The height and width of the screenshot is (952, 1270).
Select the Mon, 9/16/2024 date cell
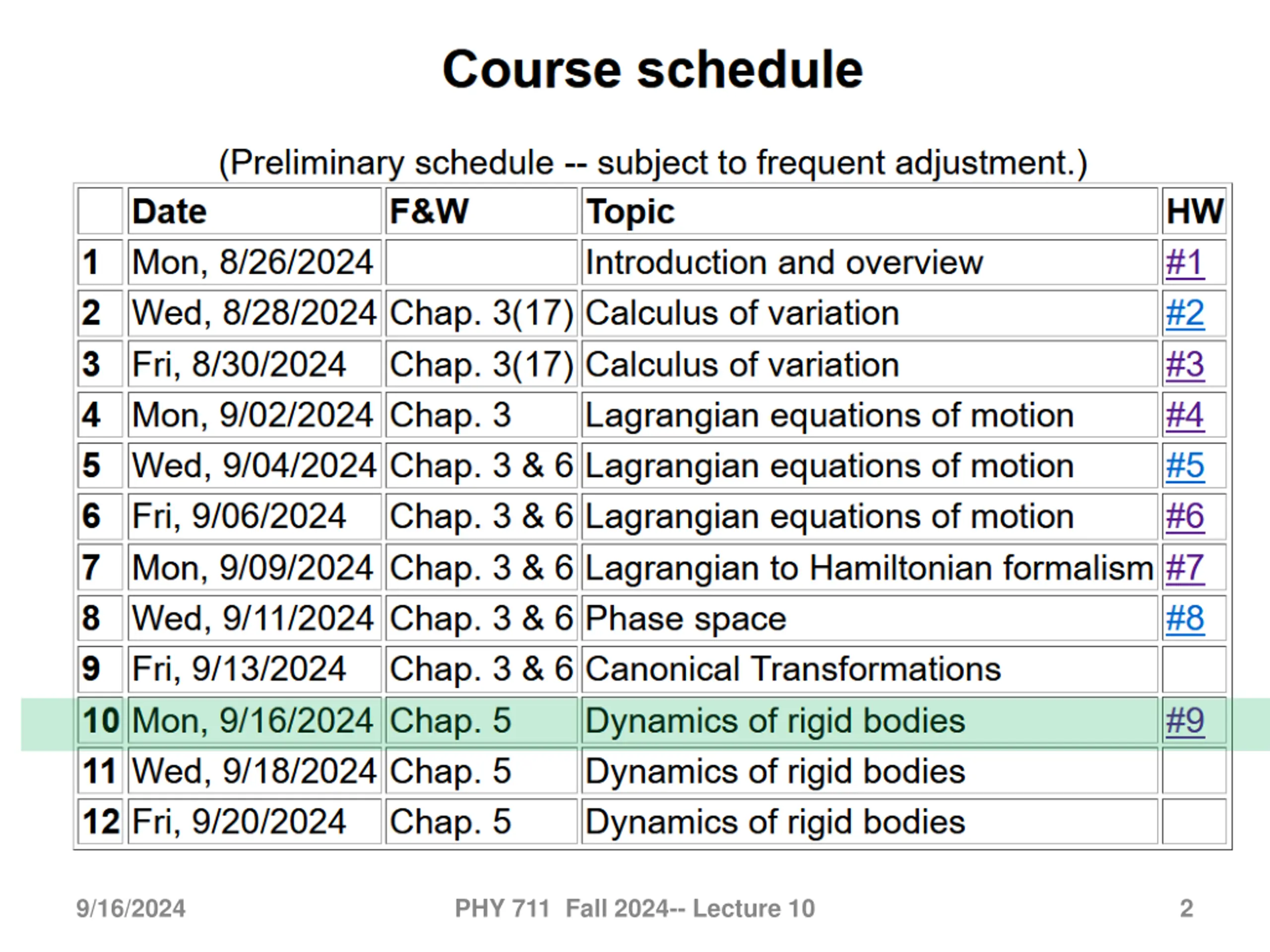point(253,720)
